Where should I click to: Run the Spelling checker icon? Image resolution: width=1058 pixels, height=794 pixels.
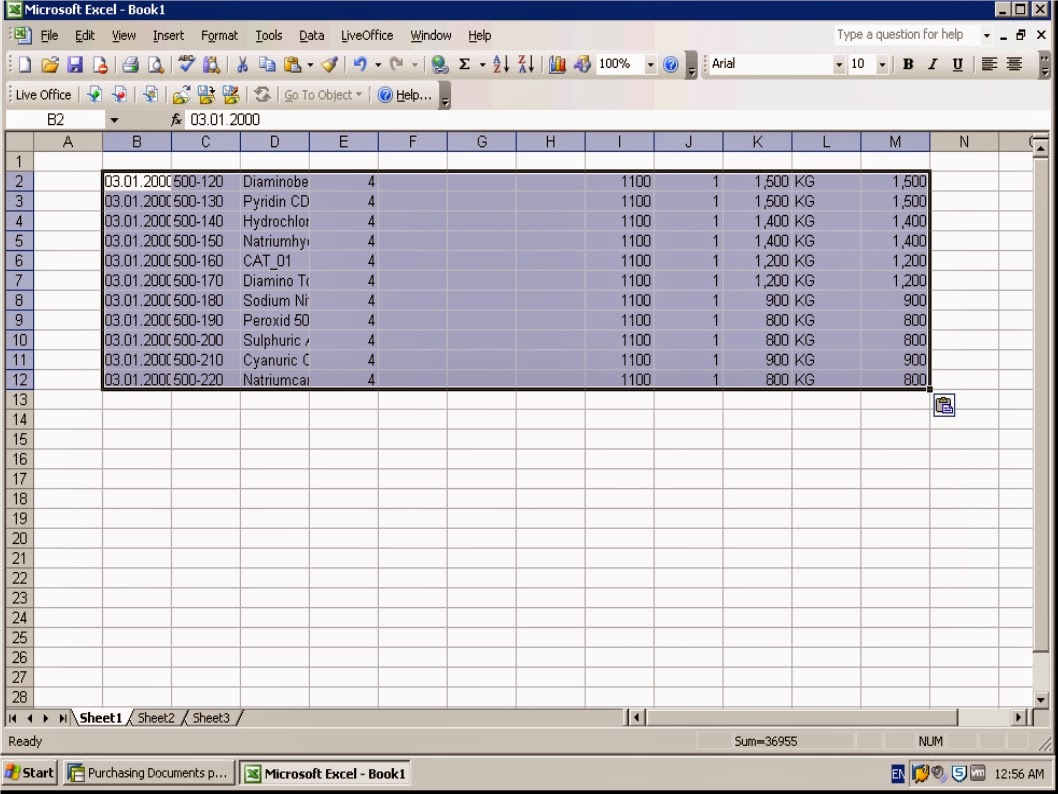(x=185, y=63)
